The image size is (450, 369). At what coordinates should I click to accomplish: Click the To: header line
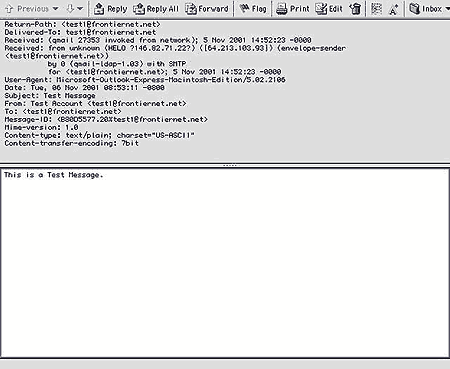click(63, 112)
